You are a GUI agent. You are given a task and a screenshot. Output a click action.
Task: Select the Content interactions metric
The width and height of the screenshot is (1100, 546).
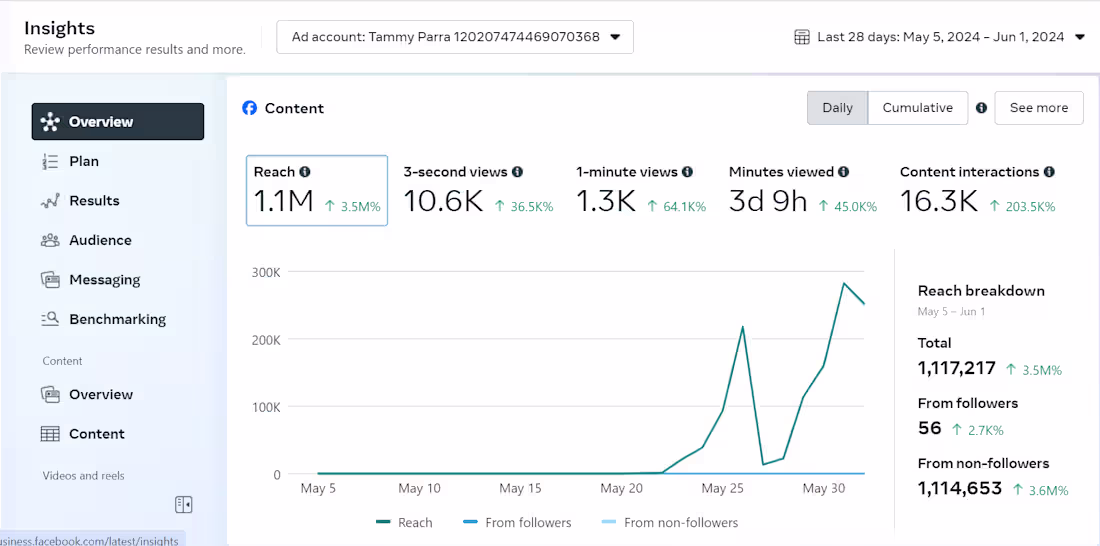(x=977, y=190)
